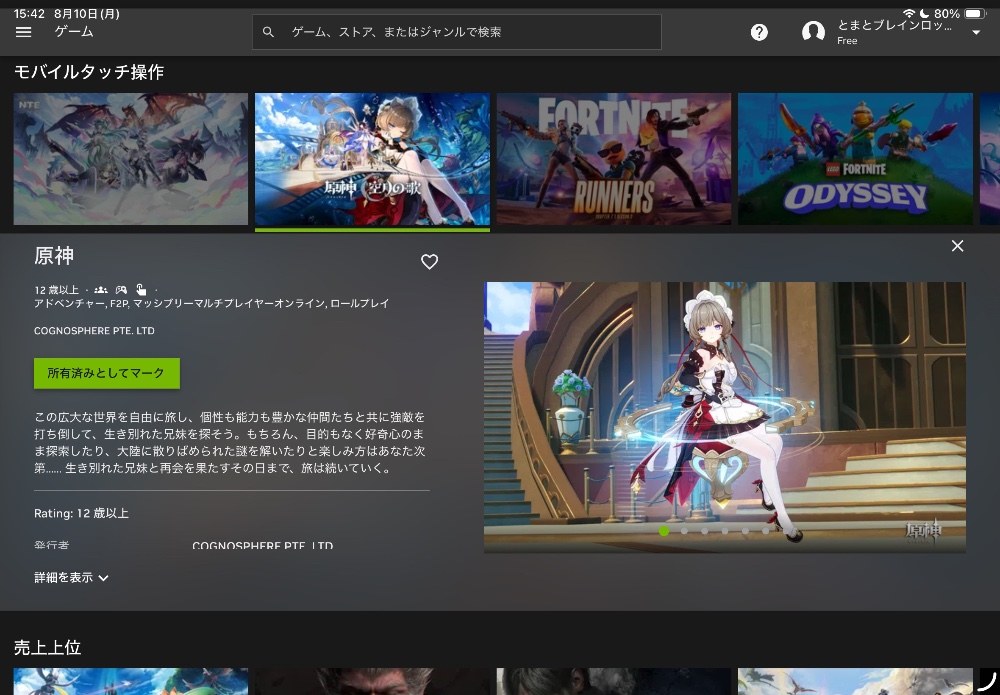Open the LEGO Fortnite Odyssey tile
The width and height of the screenshot is (1000, 695).
pos(855,159)
